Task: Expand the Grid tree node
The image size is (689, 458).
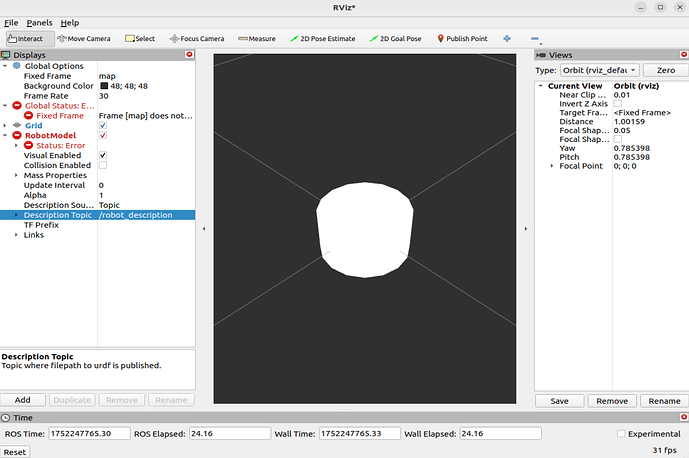Action: (5, 125)
